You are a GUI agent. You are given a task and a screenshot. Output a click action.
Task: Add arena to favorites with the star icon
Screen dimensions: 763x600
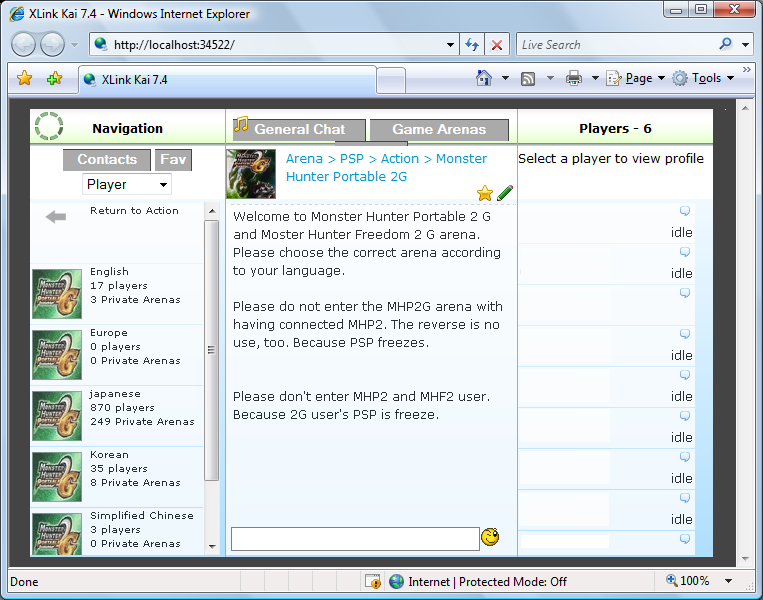[x=485, y=193]
